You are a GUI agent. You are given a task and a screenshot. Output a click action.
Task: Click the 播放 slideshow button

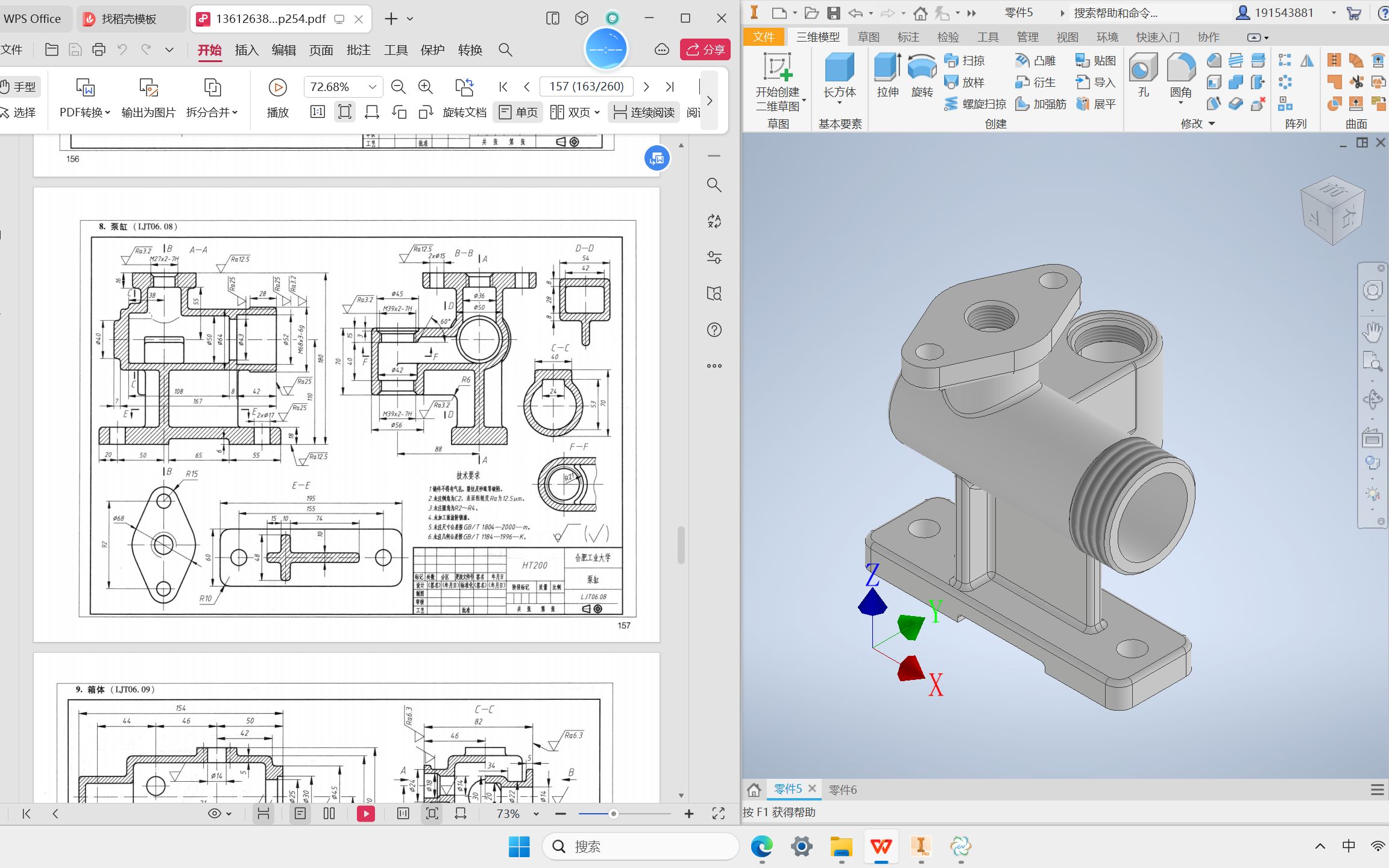coord(277,96)
